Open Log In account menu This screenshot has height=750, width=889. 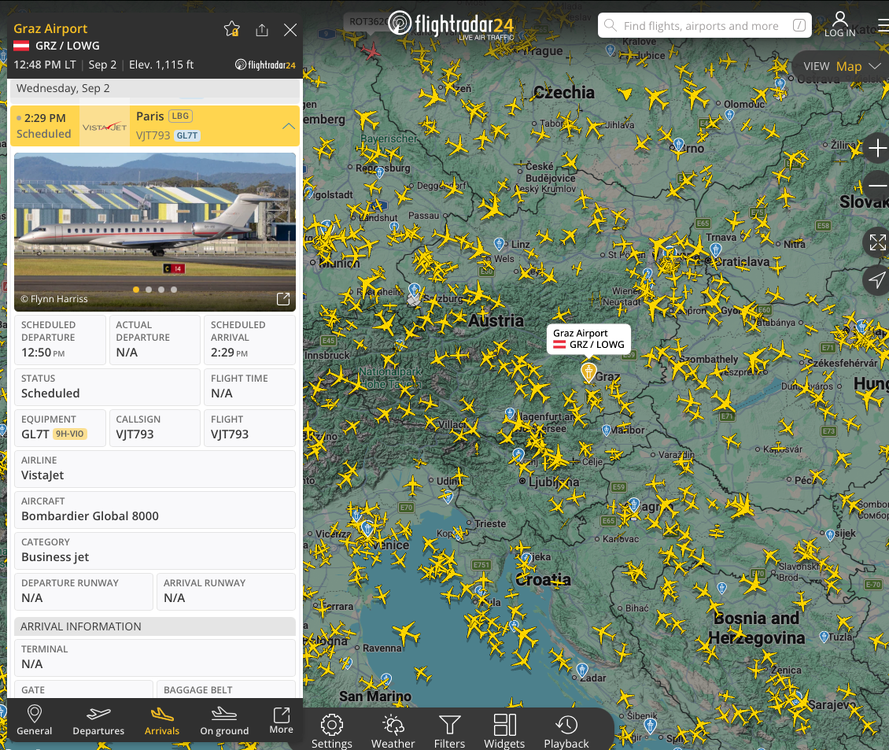(x=840, y=24)
